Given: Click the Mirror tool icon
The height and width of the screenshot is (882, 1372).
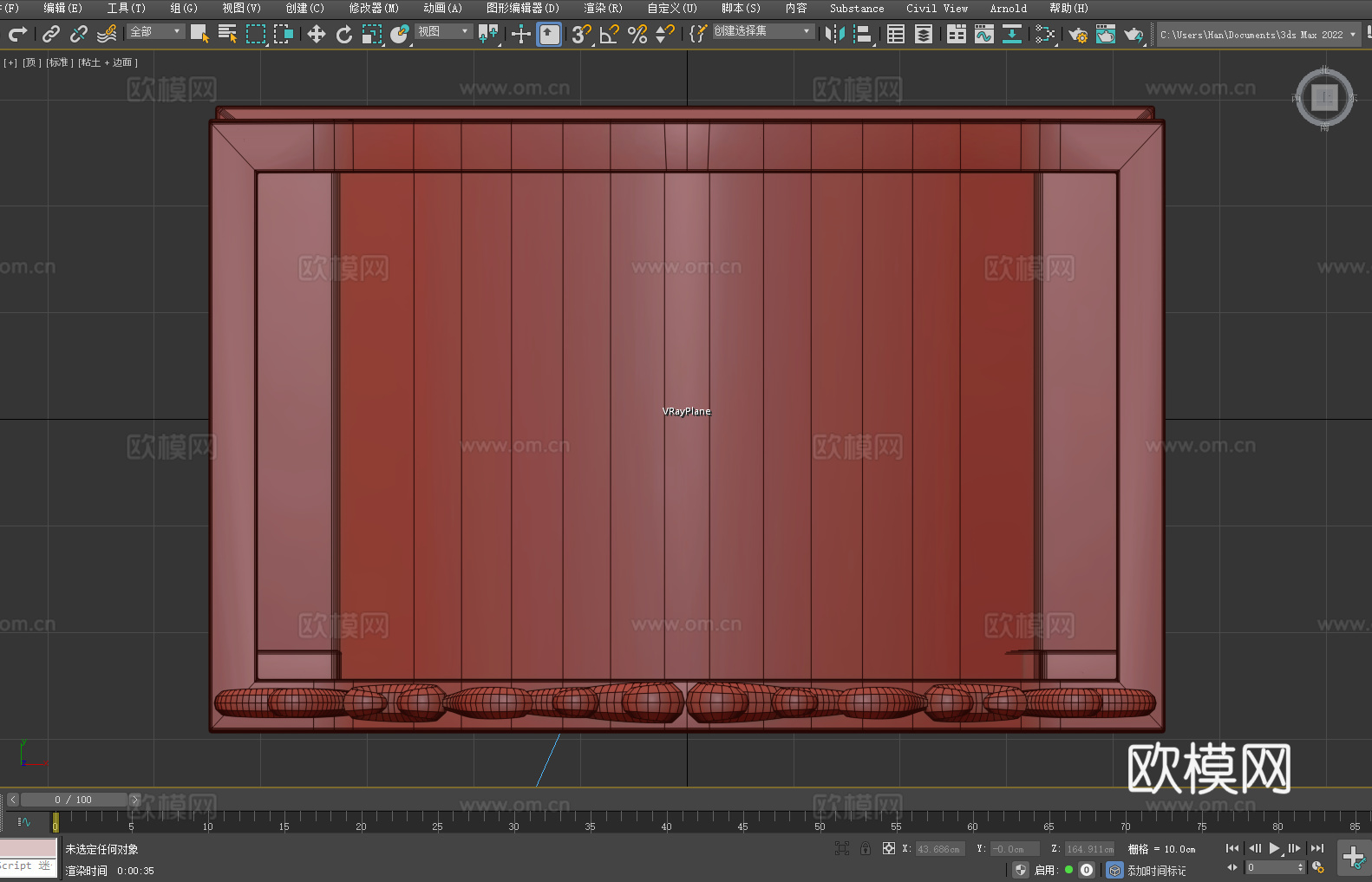Looking at the screenshot, I should click(x=835, y=34).
